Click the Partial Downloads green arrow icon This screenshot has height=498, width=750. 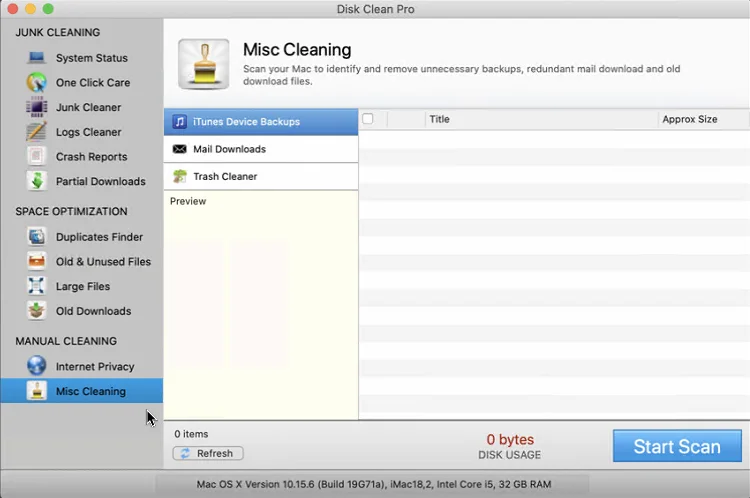click(36, 181)
